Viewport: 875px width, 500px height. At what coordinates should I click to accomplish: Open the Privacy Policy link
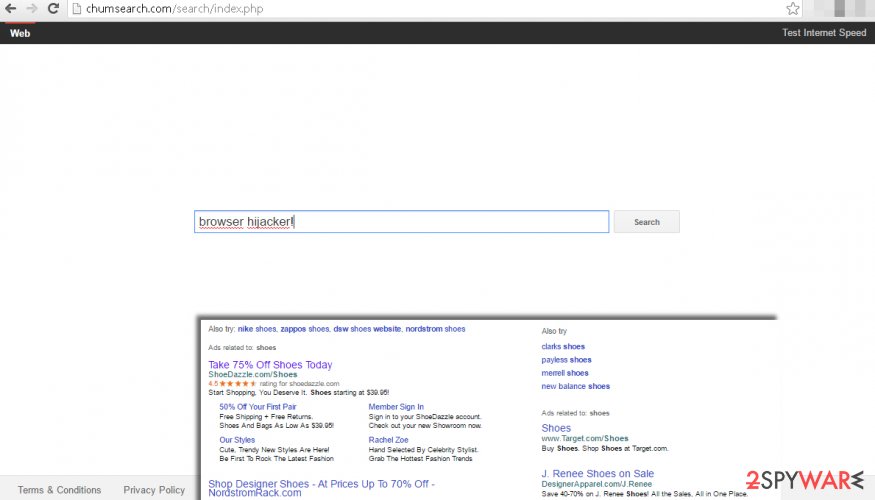point(154,490)
